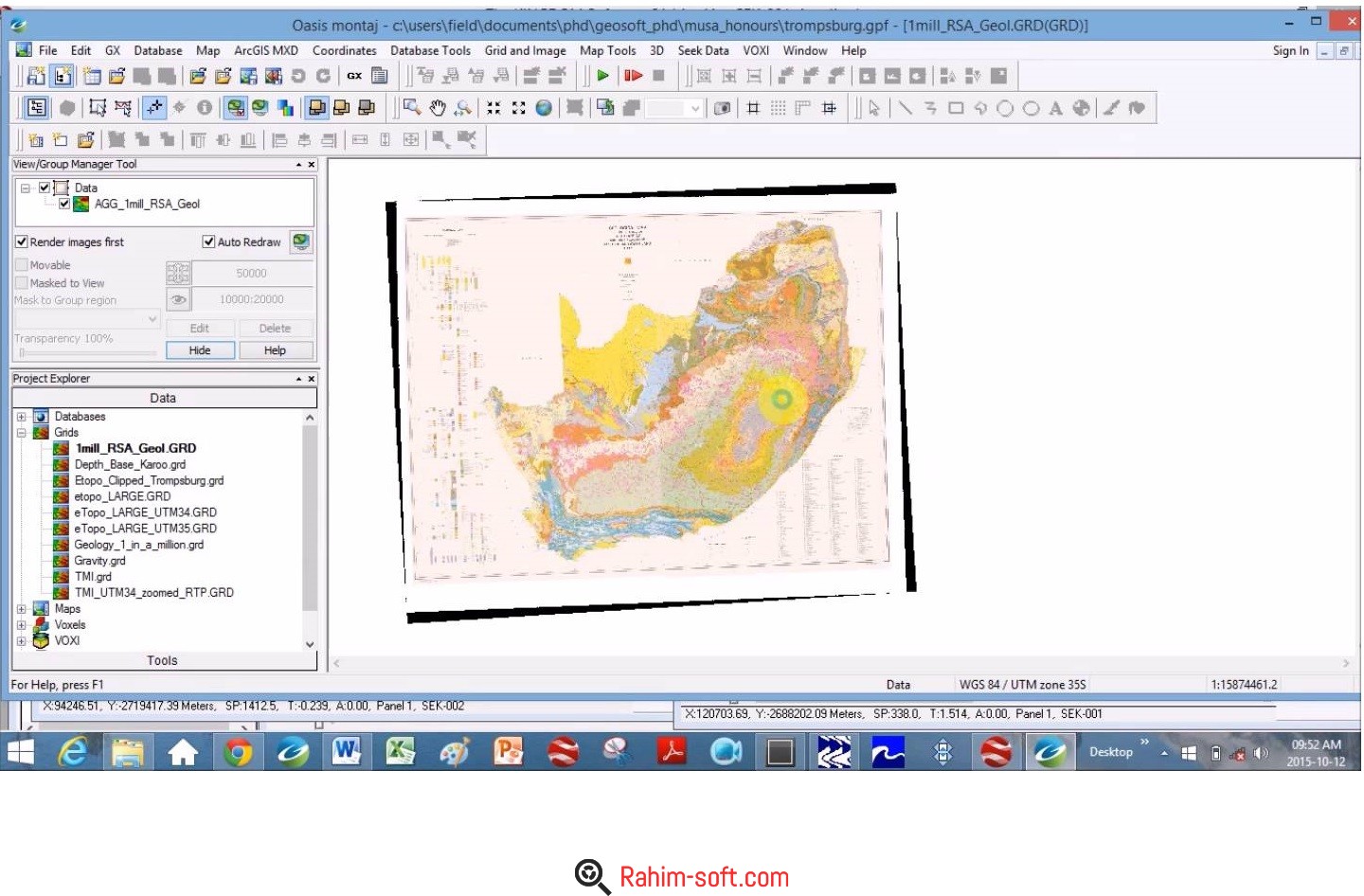
Task: Select the Pan hand tool
Action: coord(438,108)
